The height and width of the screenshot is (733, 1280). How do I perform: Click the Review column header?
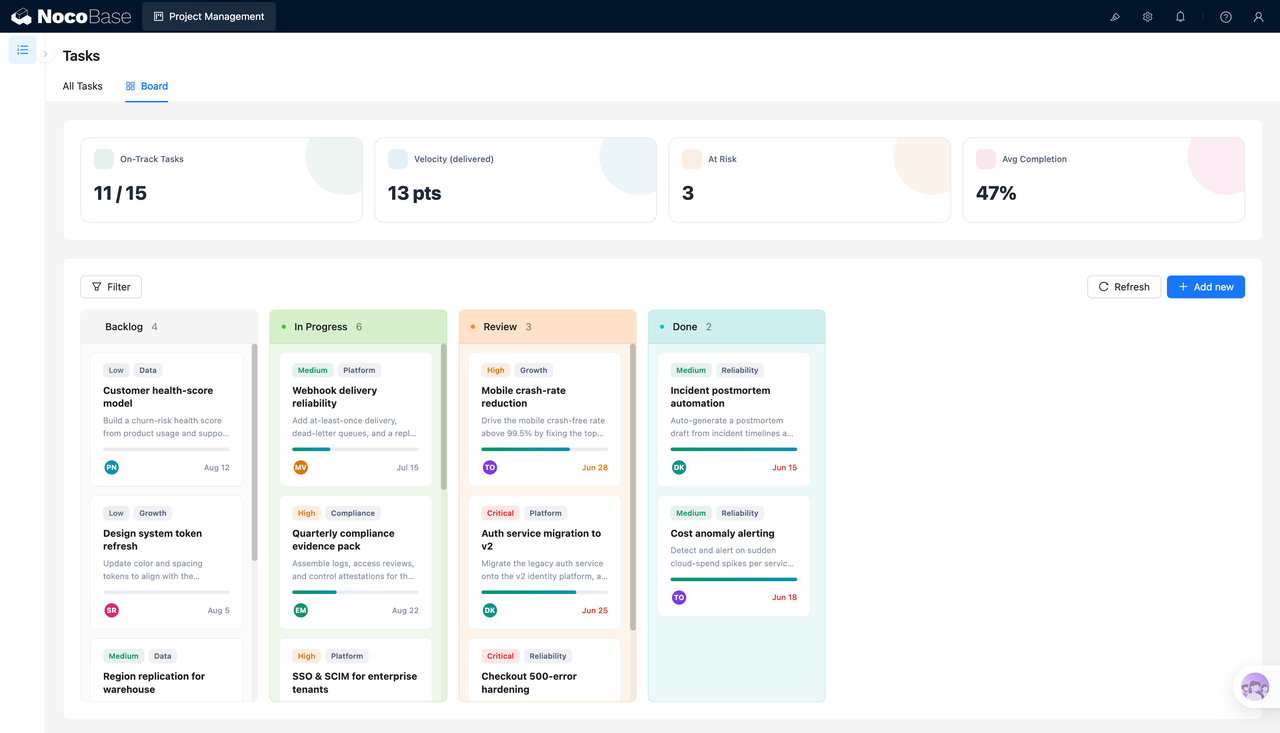pos(547,327)
